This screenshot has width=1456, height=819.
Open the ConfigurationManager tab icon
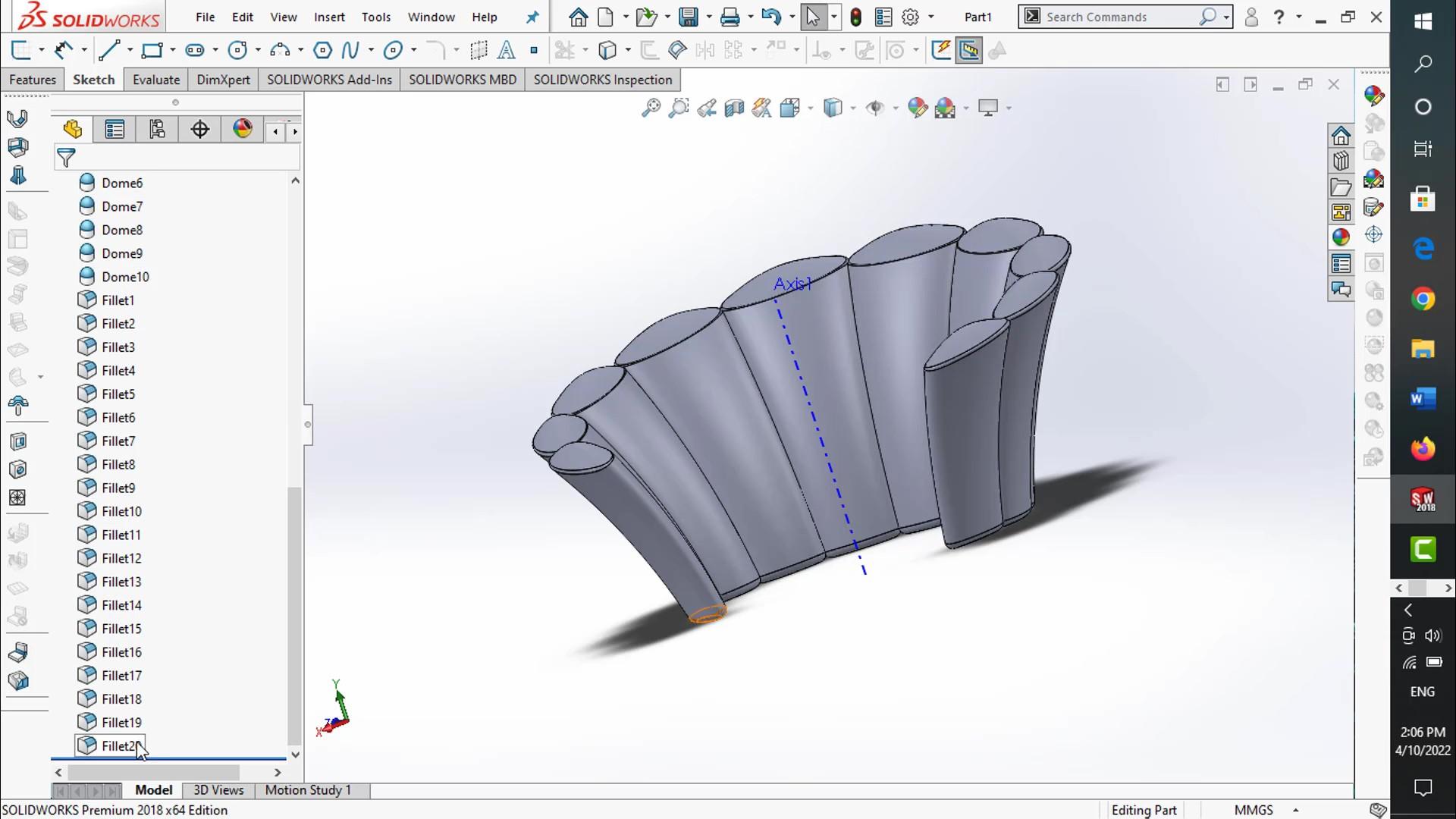[x=157, y=130]
